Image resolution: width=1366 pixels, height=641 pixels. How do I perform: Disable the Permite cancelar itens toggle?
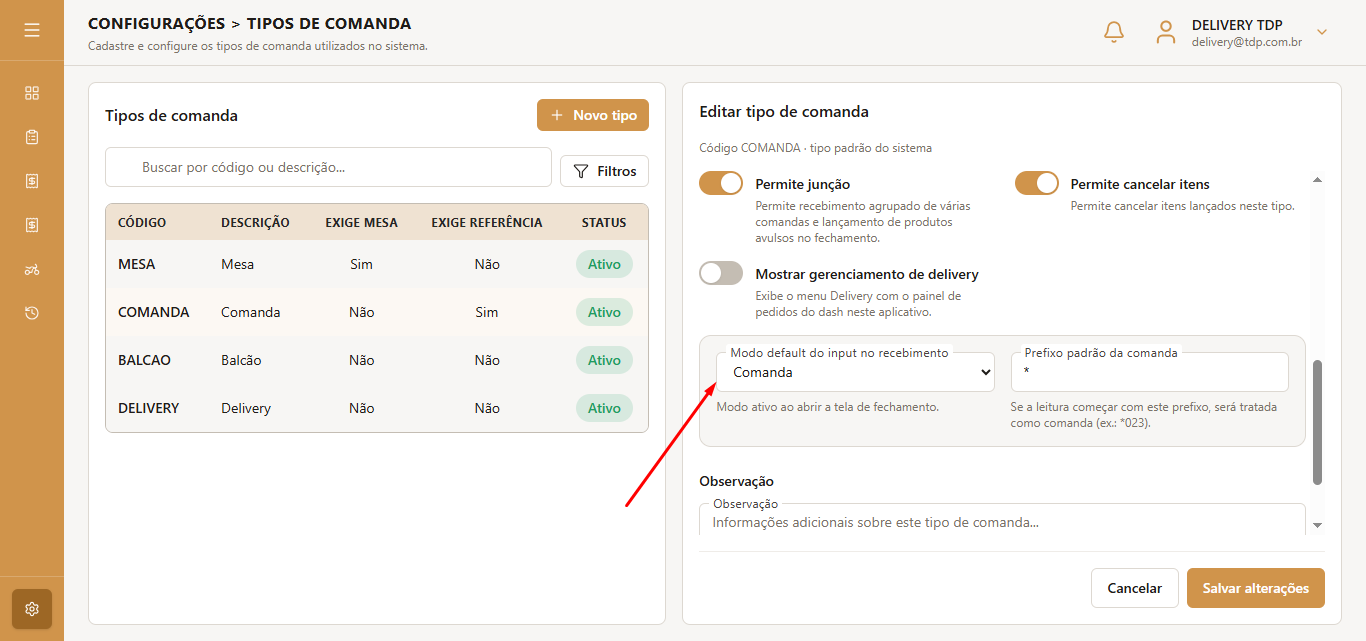click(x=1037, y=183)
